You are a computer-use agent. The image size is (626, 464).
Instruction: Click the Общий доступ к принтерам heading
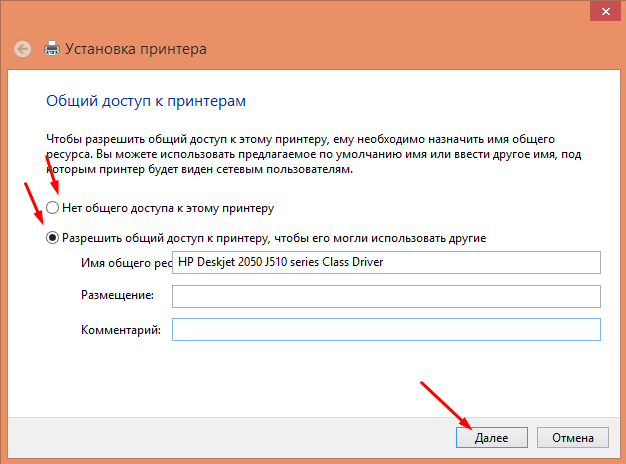pos(146,101)
